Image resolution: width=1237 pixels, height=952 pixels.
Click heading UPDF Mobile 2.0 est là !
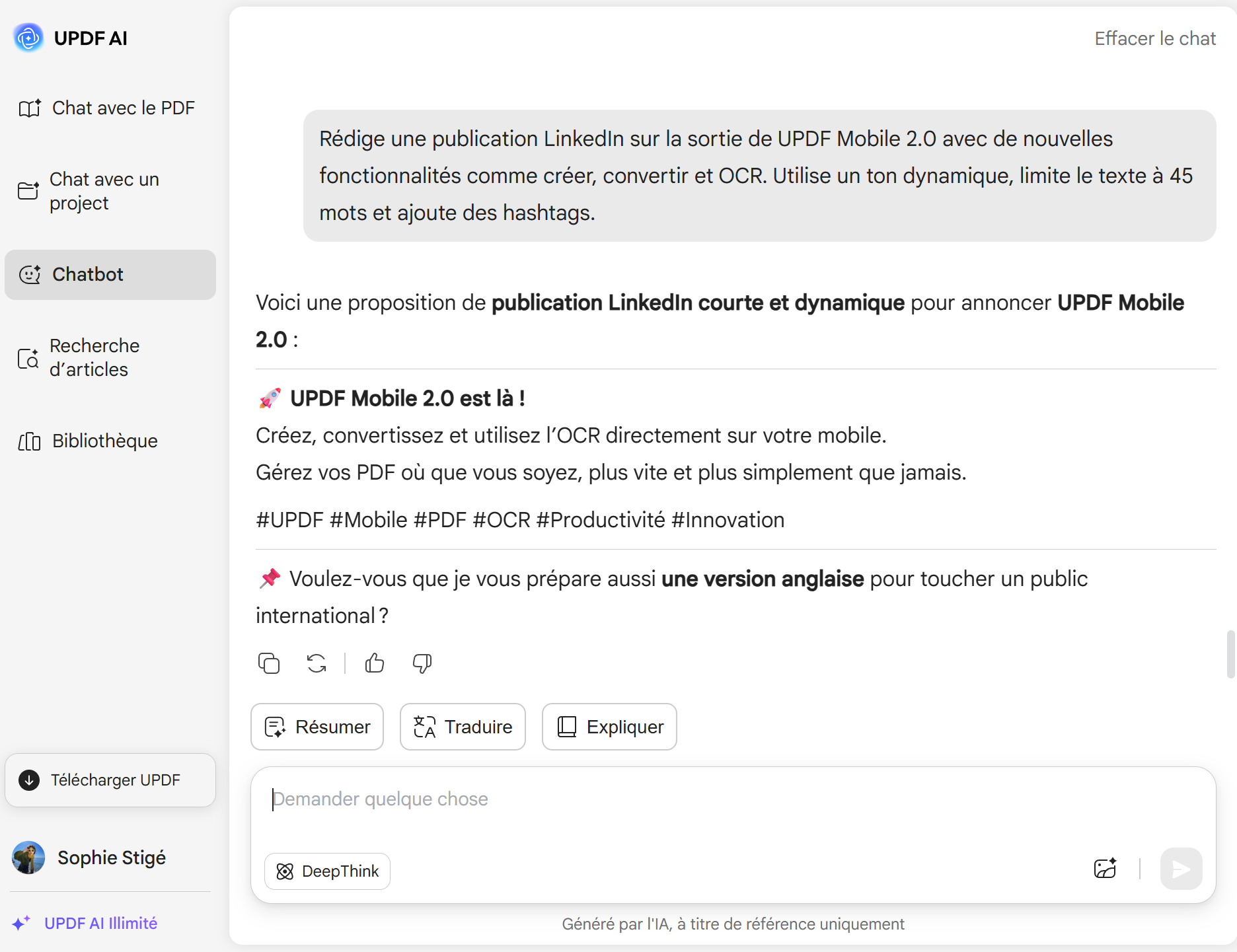tap(407, 398)
